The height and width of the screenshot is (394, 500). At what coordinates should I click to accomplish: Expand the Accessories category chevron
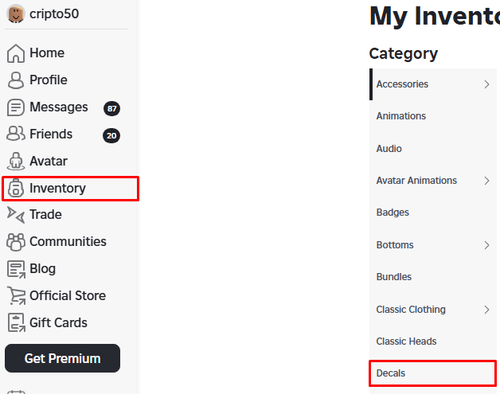487,84
